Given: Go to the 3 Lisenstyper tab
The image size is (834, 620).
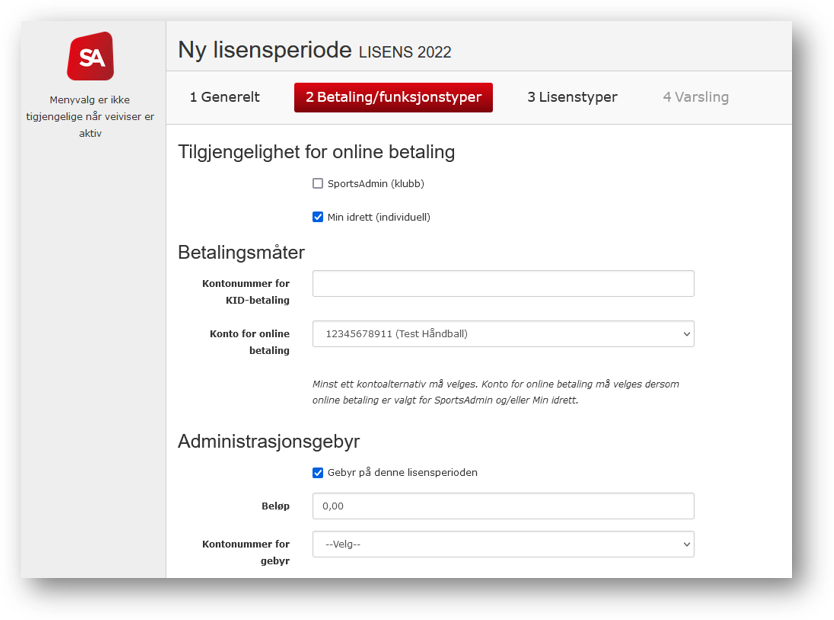Looking at the screenshot, I should click(572, 97).
